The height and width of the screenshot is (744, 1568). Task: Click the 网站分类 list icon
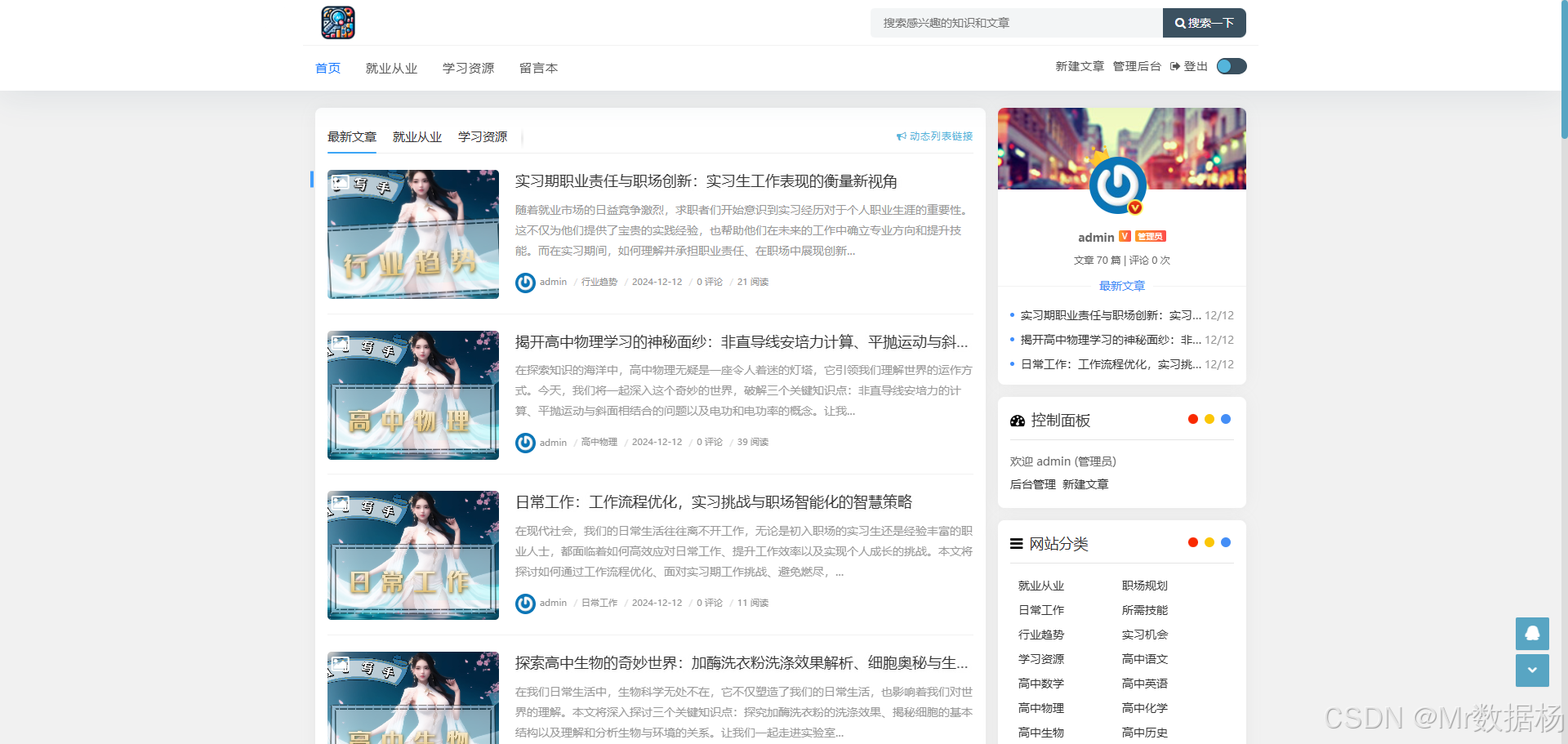tap(1017, 544)
